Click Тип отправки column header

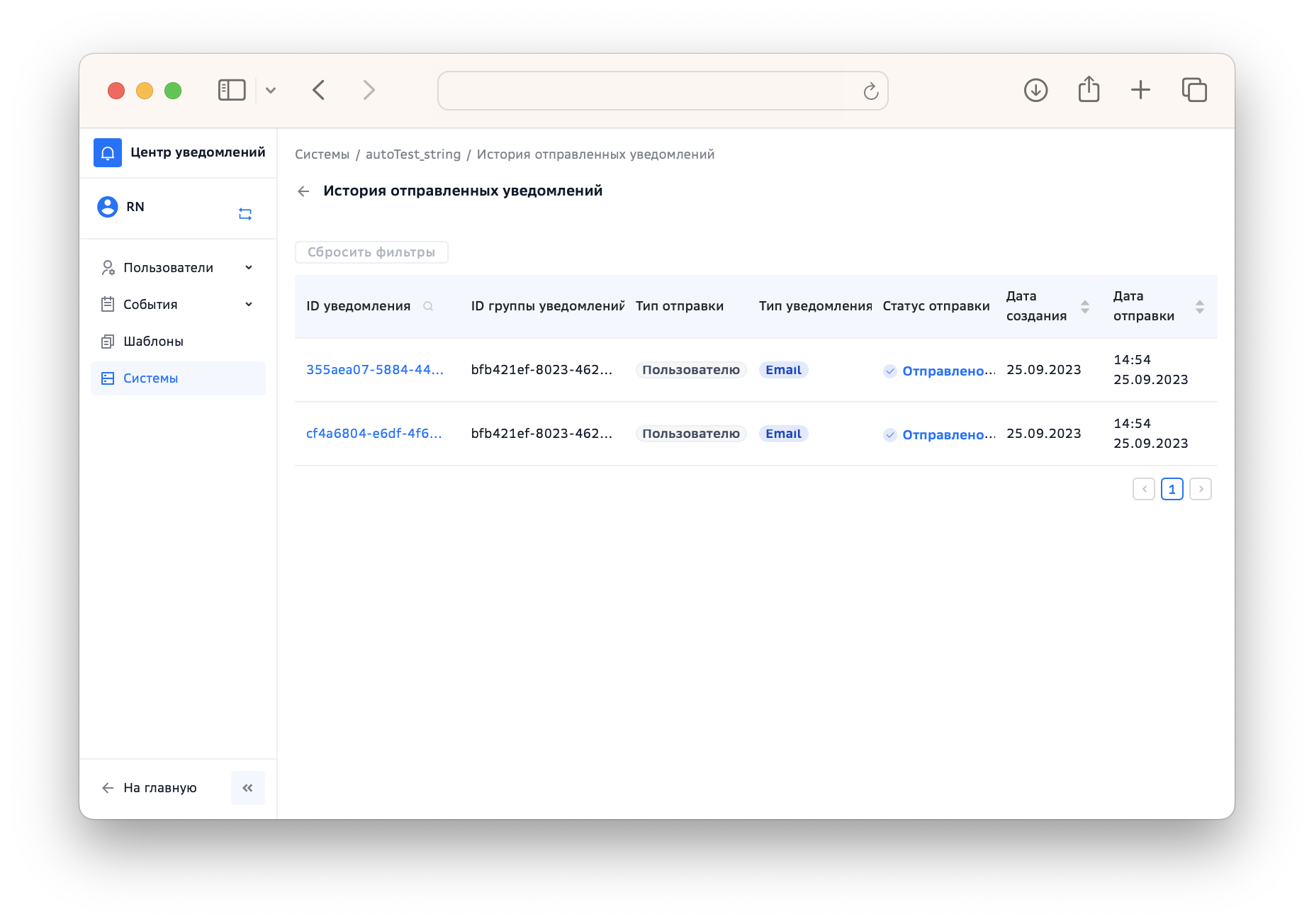click(x=680, y=306)
